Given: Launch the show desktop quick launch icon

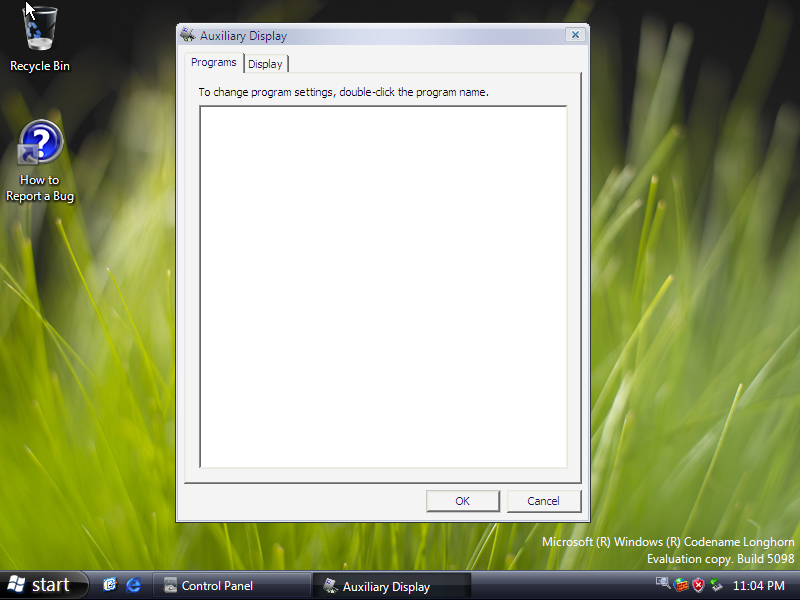Looking at the screenshot, I should click(110, 585).
